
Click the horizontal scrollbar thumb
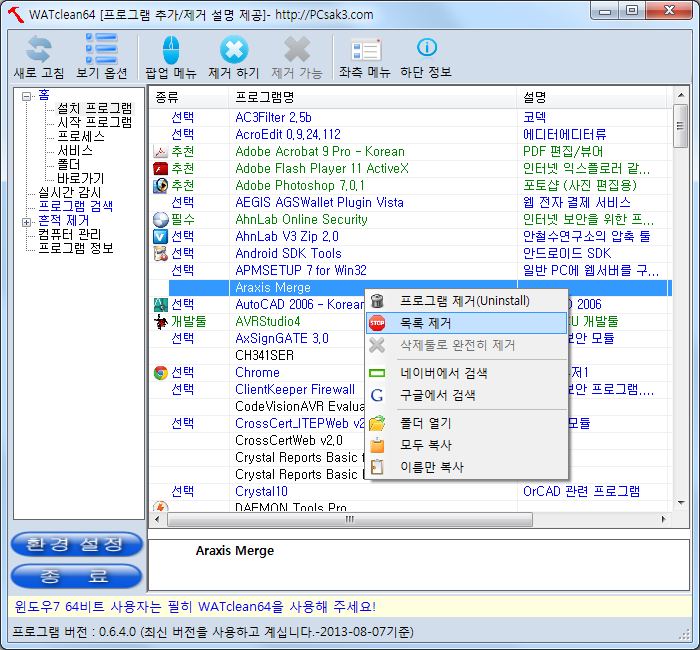tap(350, 519)
